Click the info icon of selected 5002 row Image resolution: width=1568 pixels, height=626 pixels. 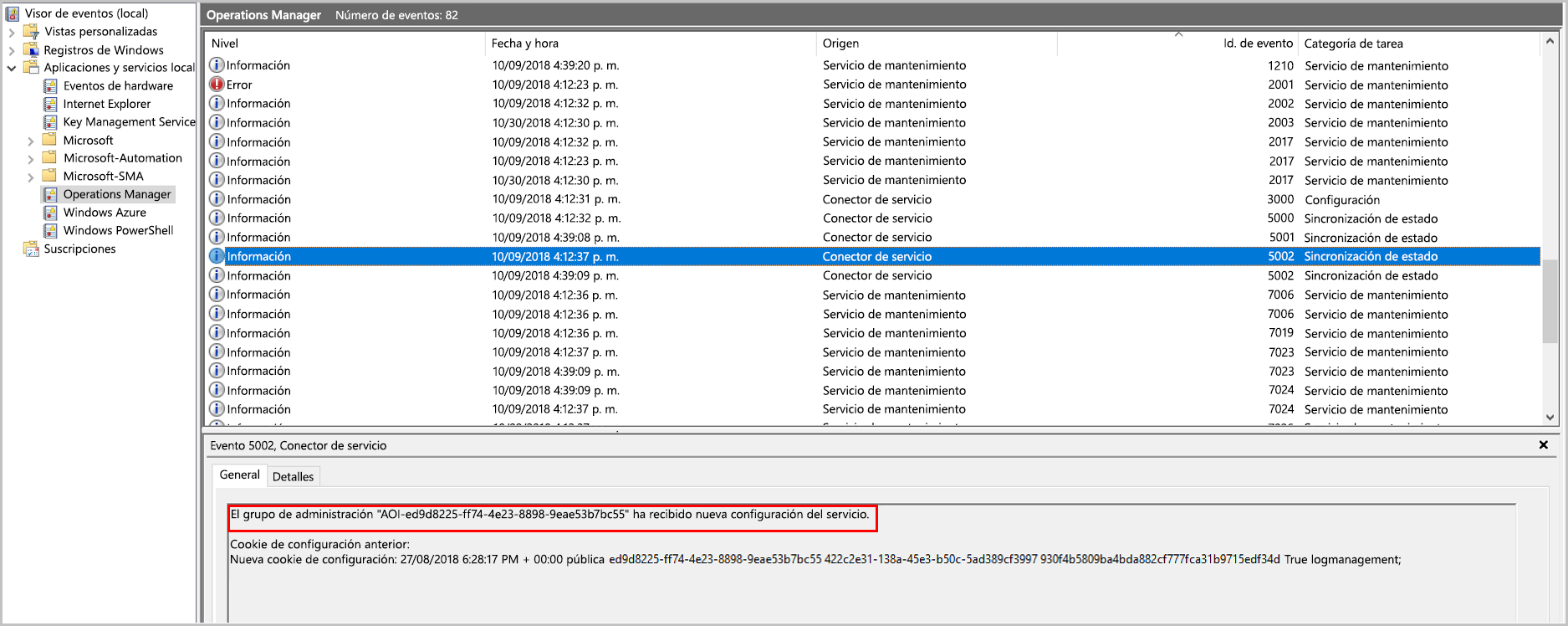(217, 257)
